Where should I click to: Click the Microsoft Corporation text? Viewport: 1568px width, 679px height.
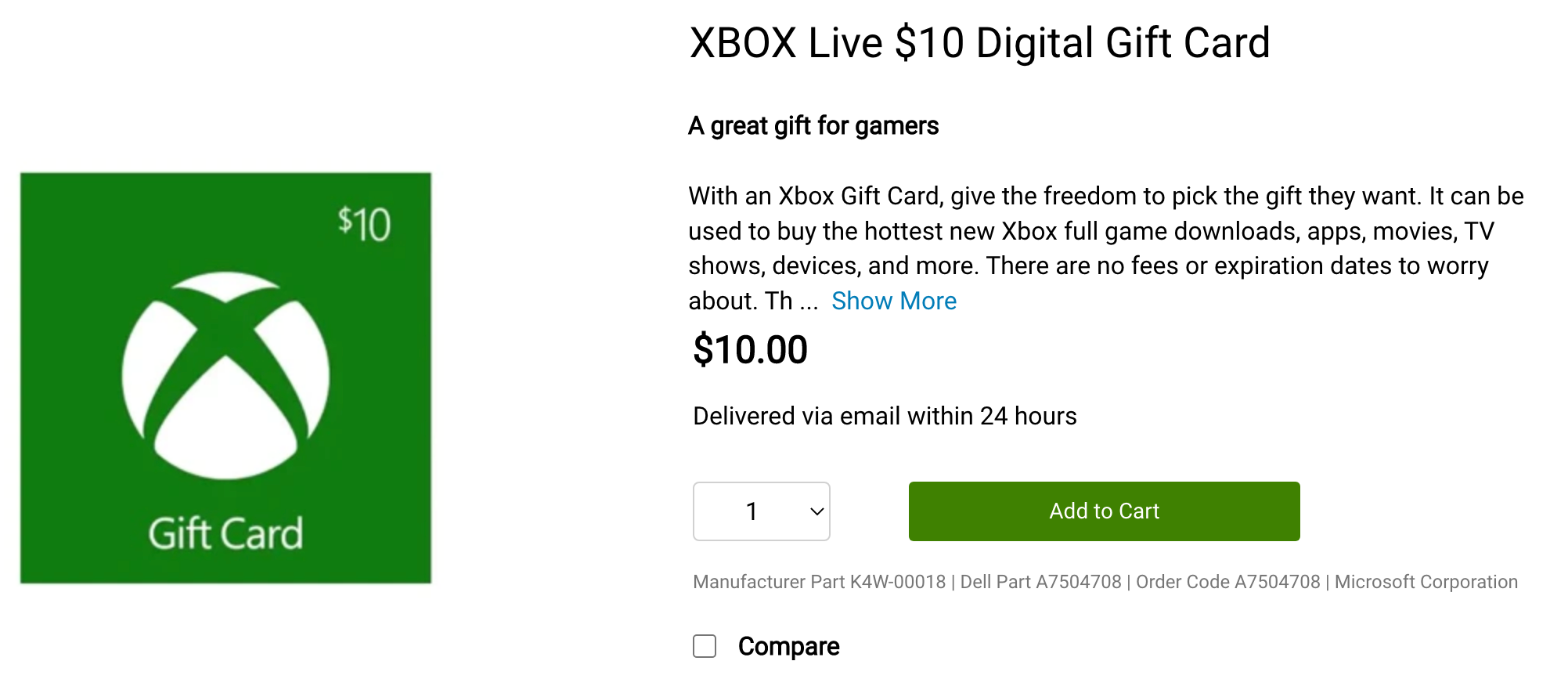tap(1426, 582)
